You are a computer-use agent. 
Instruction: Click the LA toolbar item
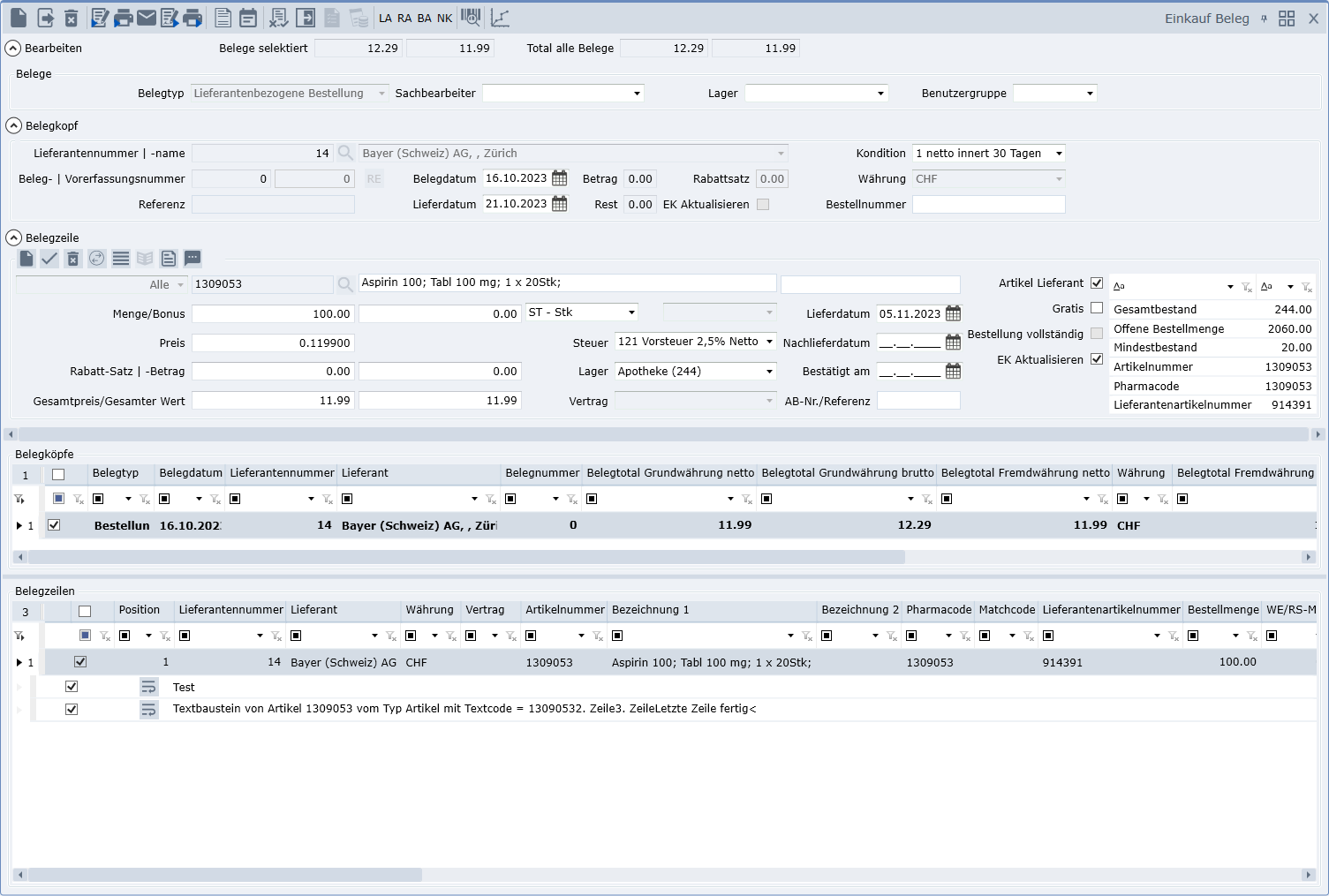point(385,18)
